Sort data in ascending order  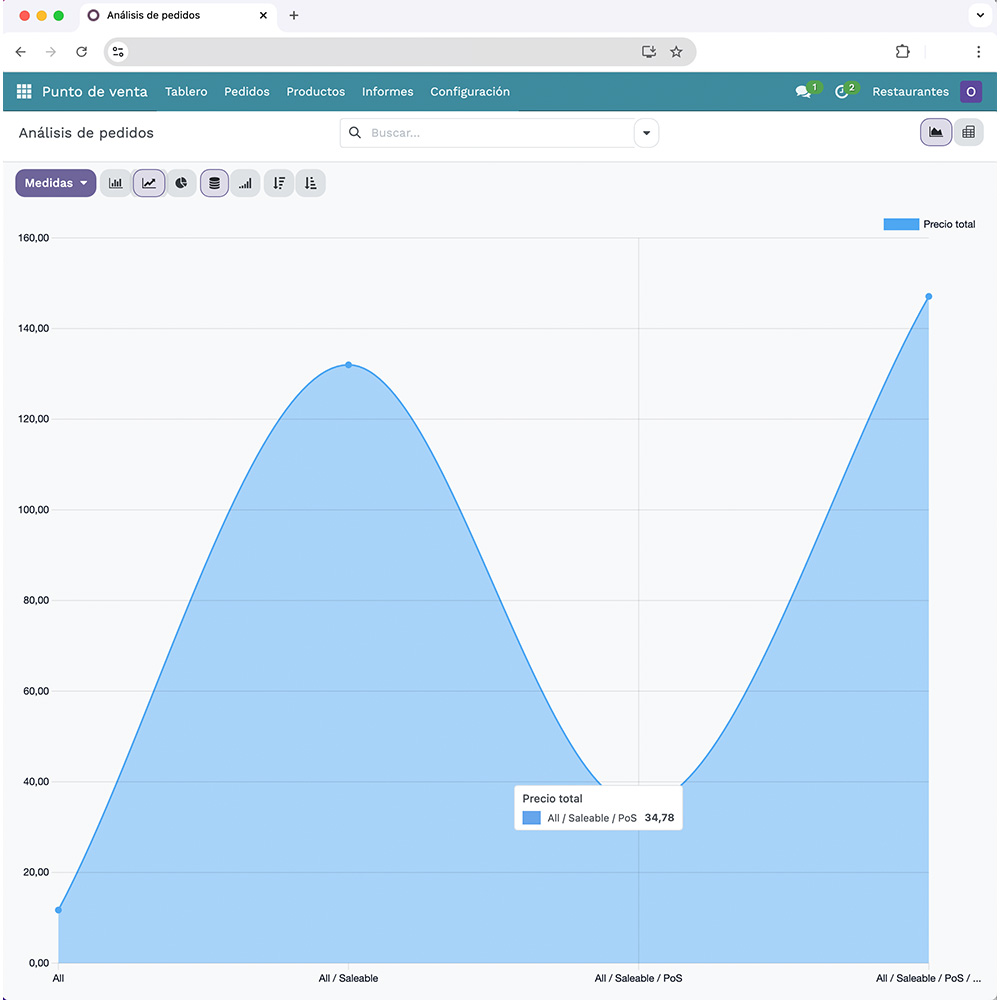(x=311, y=183)
